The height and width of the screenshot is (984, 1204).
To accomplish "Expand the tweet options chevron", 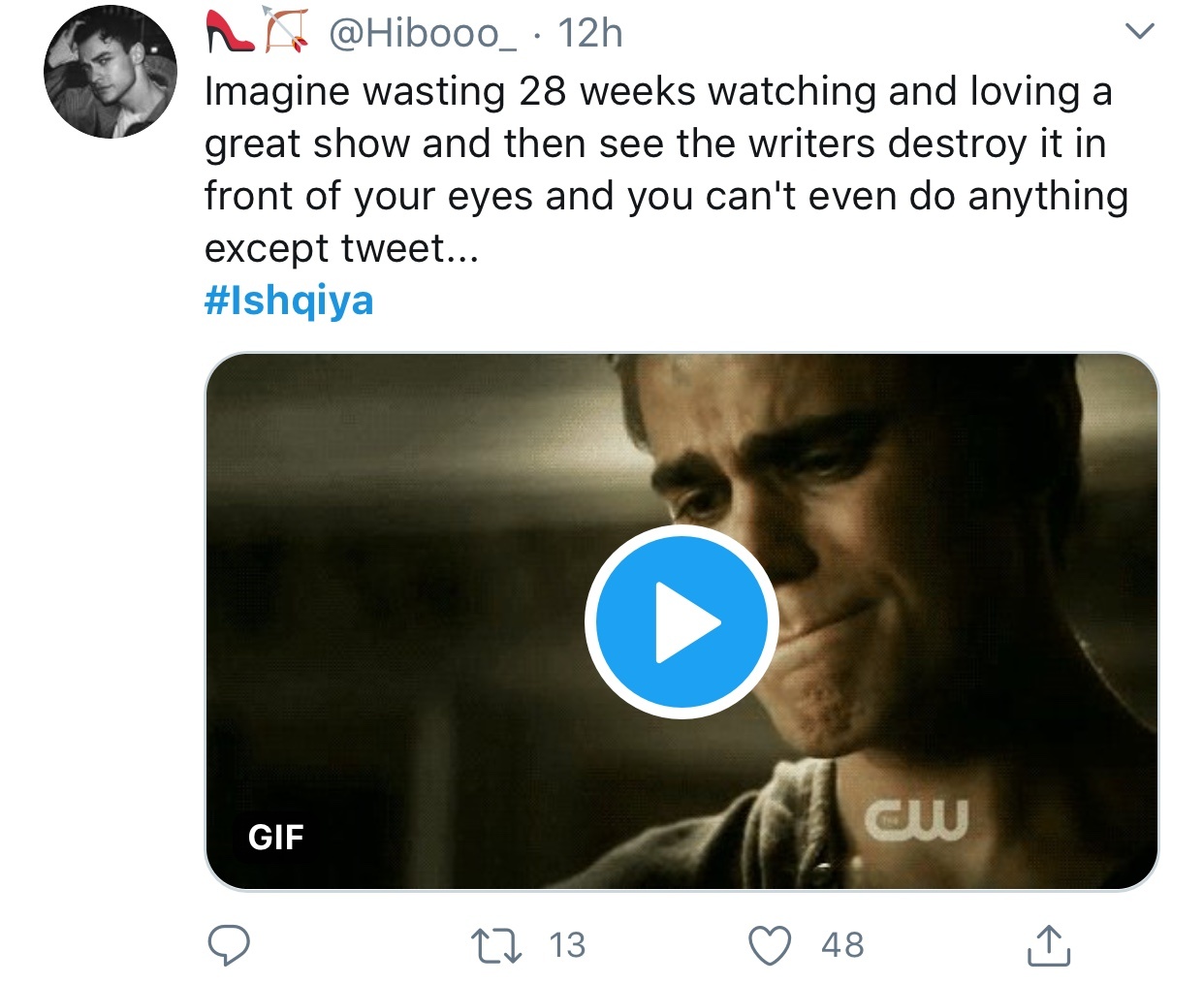I will click(1140, 32).
